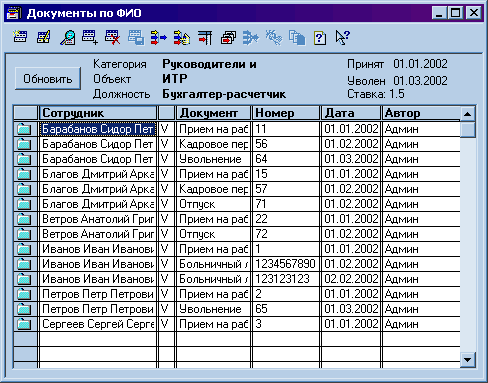The image size is (488, 383).
Task: Click the edit record pencil icon
Action: coord(44,37)
